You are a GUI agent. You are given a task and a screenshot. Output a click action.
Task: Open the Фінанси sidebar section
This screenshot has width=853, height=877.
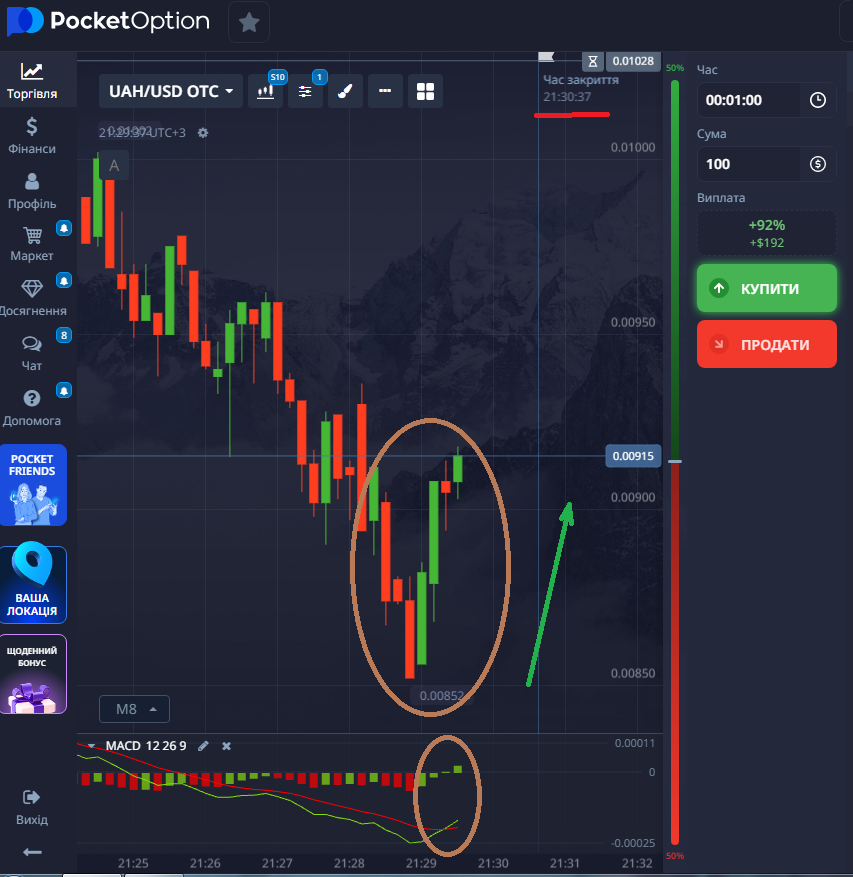[32, 135]
